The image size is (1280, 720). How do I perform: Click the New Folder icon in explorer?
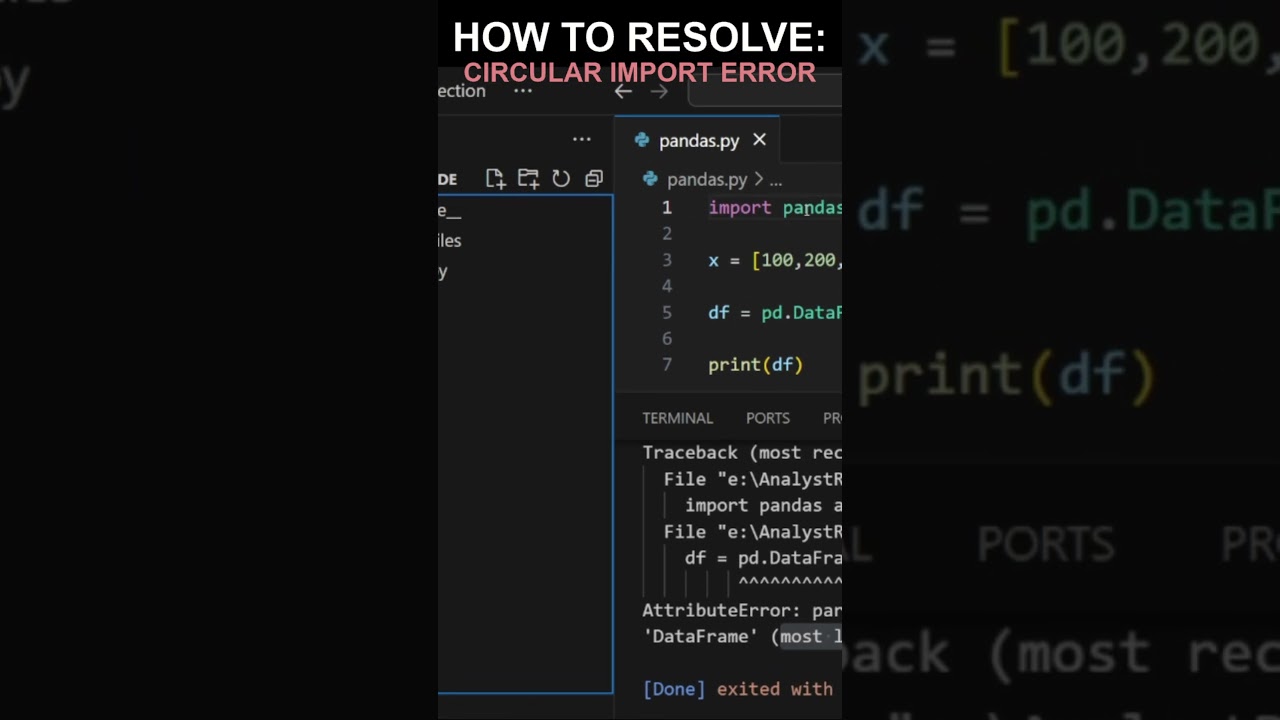click(528, 179)
